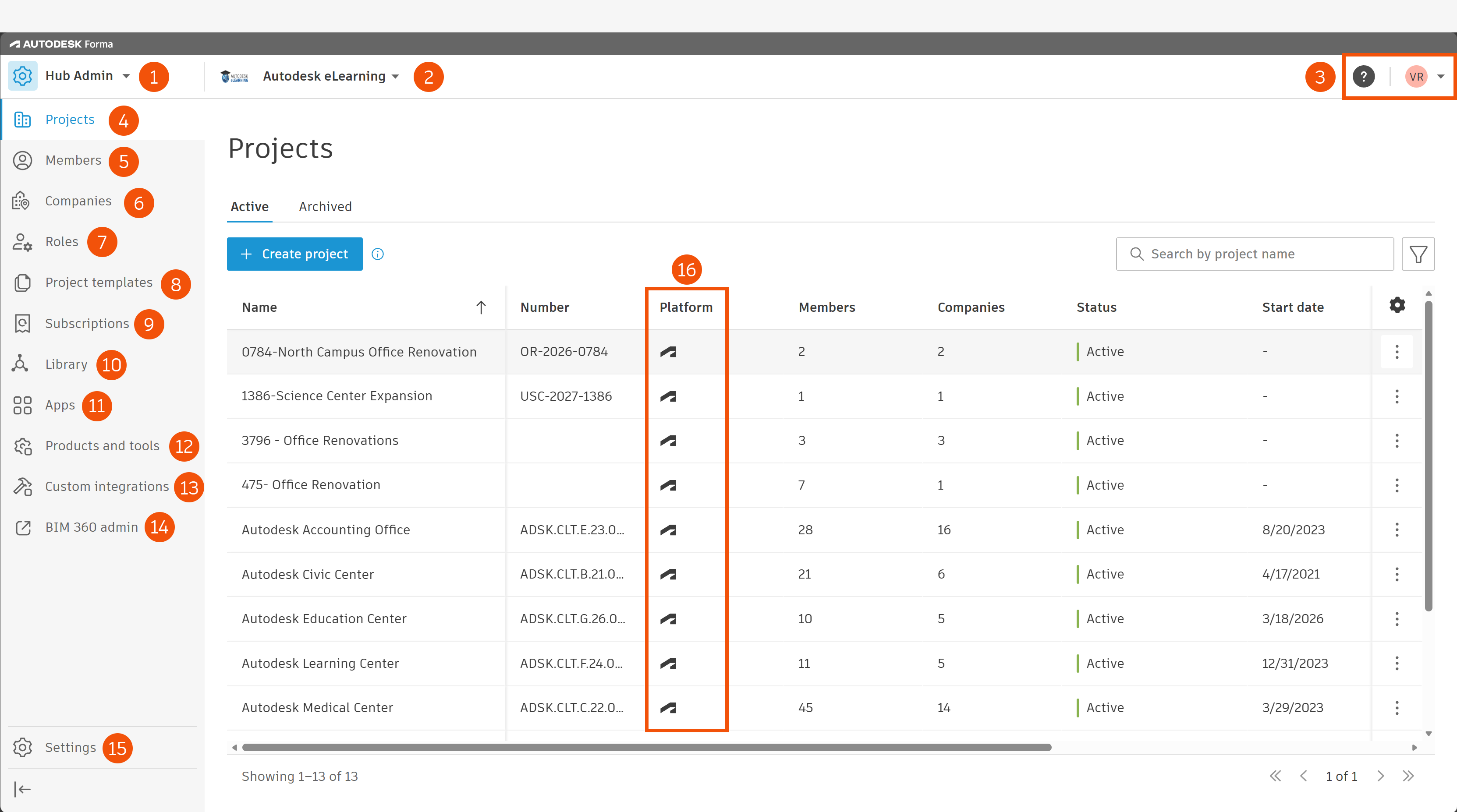The height and width of the screenshot is (812, 1457).
Task: Open the table column settings gear
Action: (1397, 306)
